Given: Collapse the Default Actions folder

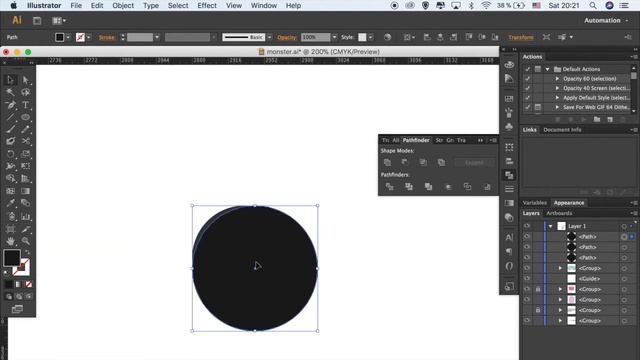Looking at the screenshot, I should [x=548, y=69].
